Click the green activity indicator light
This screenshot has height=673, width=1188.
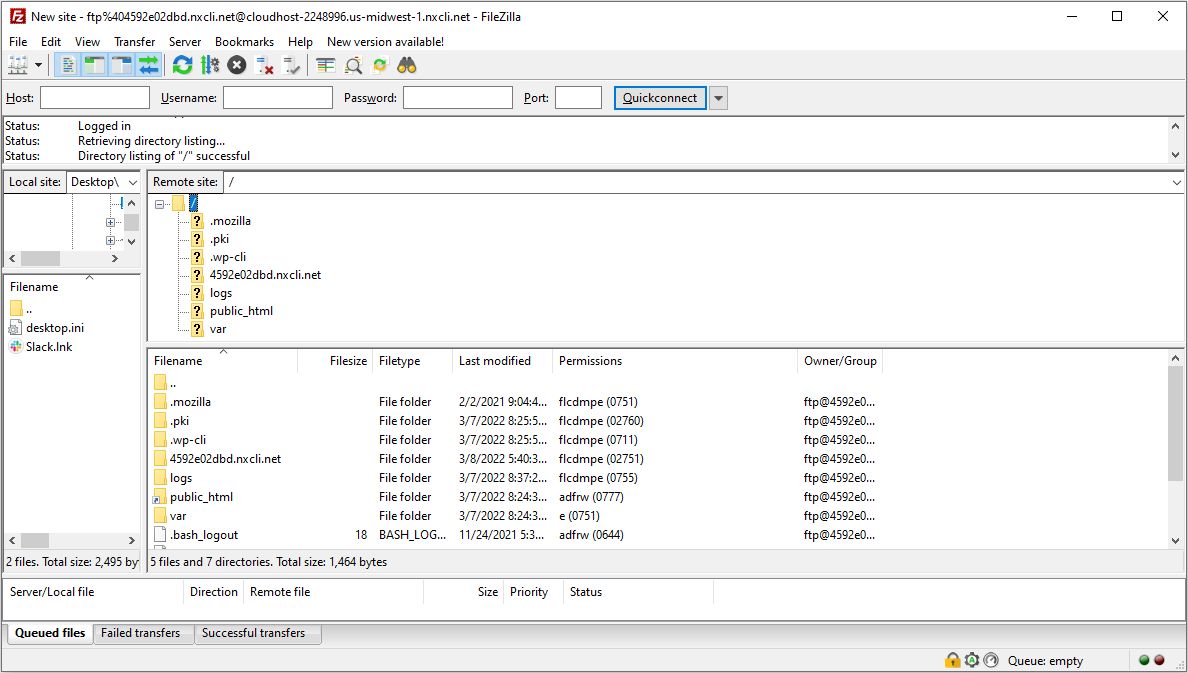click(1144, 660)
